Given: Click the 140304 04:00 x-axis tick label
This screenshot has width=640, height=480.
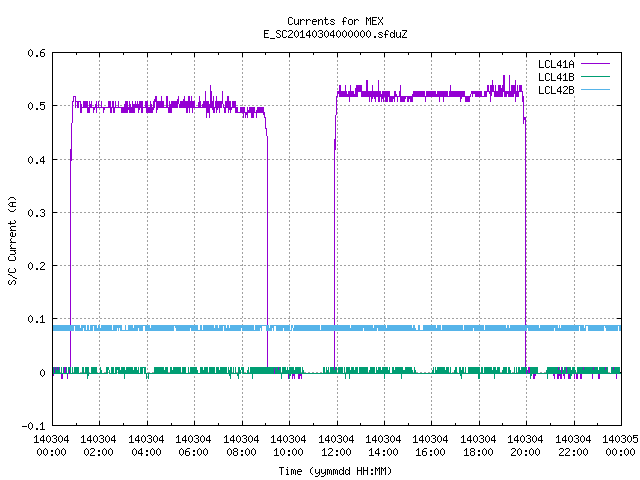Looking at the screenshot, I should click(x=146, y=446).
